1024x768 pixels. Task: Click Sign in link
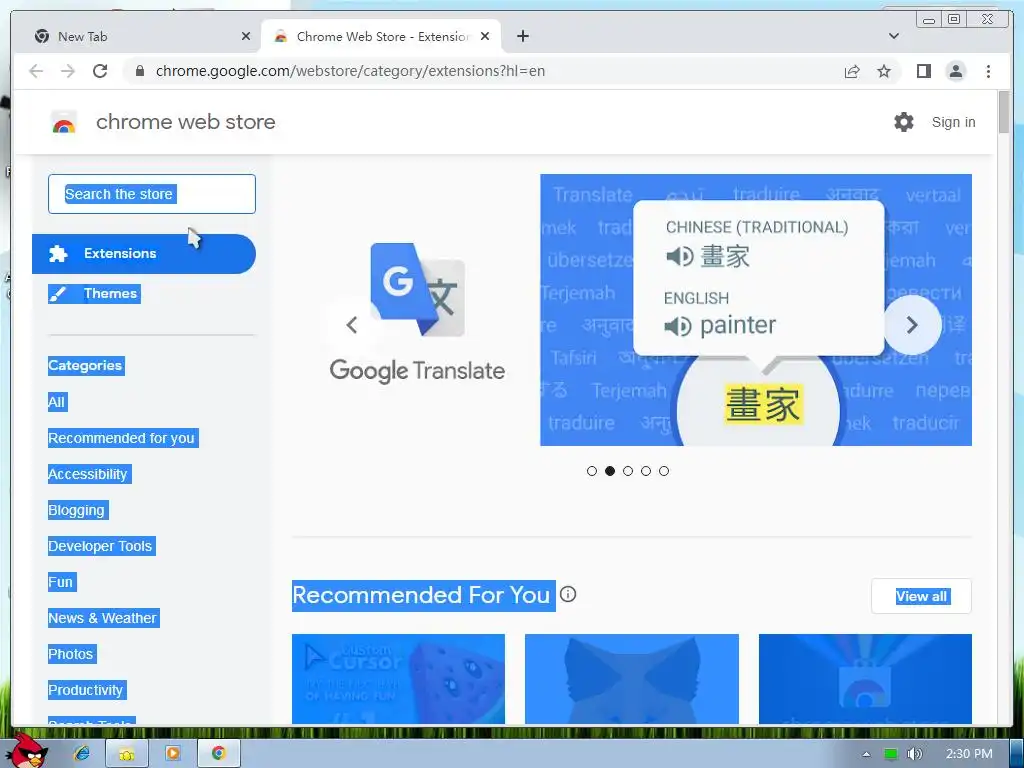click(953, 122)
